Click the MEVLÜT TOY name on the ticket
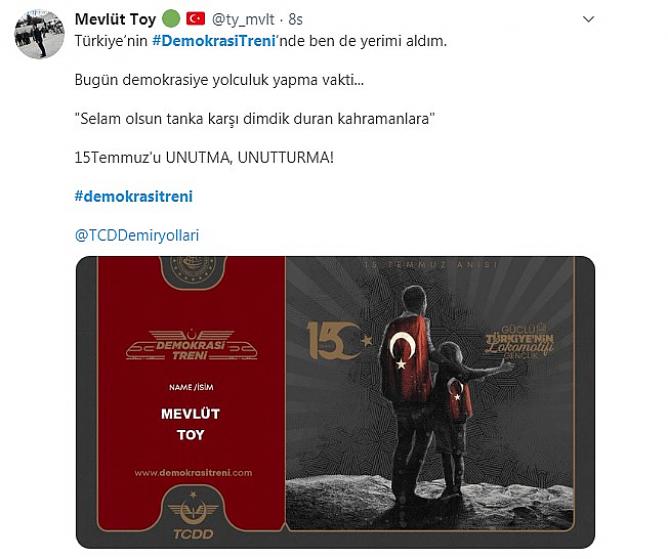This screenshot has height=559, width=668. click(190, 424)
